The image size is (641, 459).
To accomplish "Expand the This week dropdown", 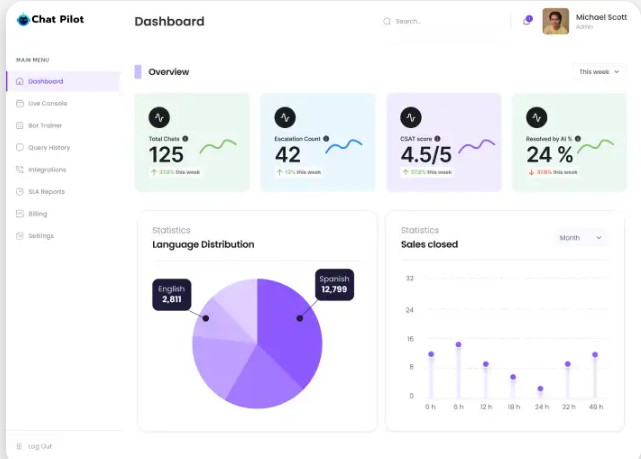I will (x=599, y=72).
